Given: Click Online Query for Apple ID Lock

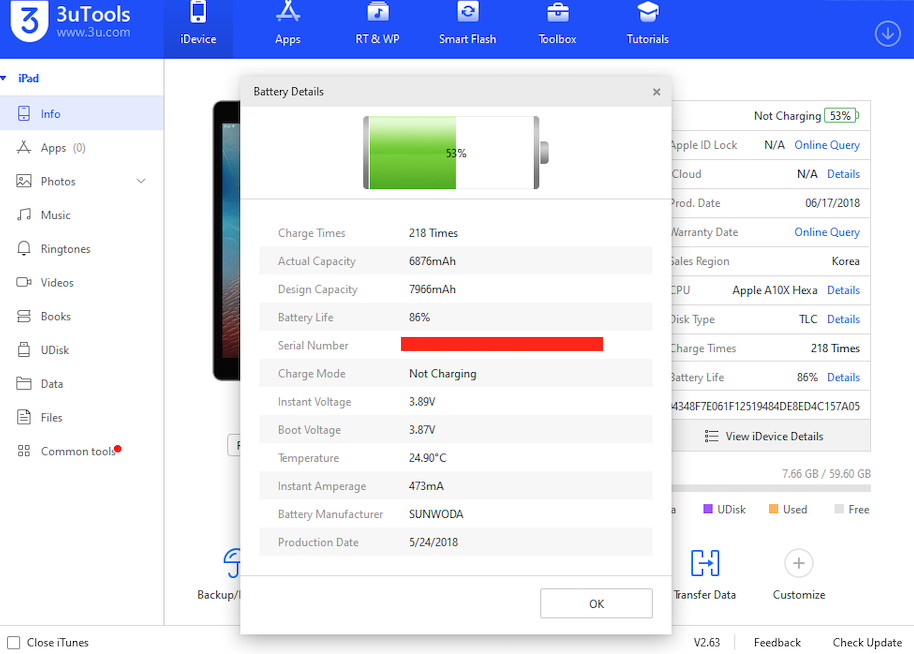Looking at the screenshot, I should pos(827,145).
